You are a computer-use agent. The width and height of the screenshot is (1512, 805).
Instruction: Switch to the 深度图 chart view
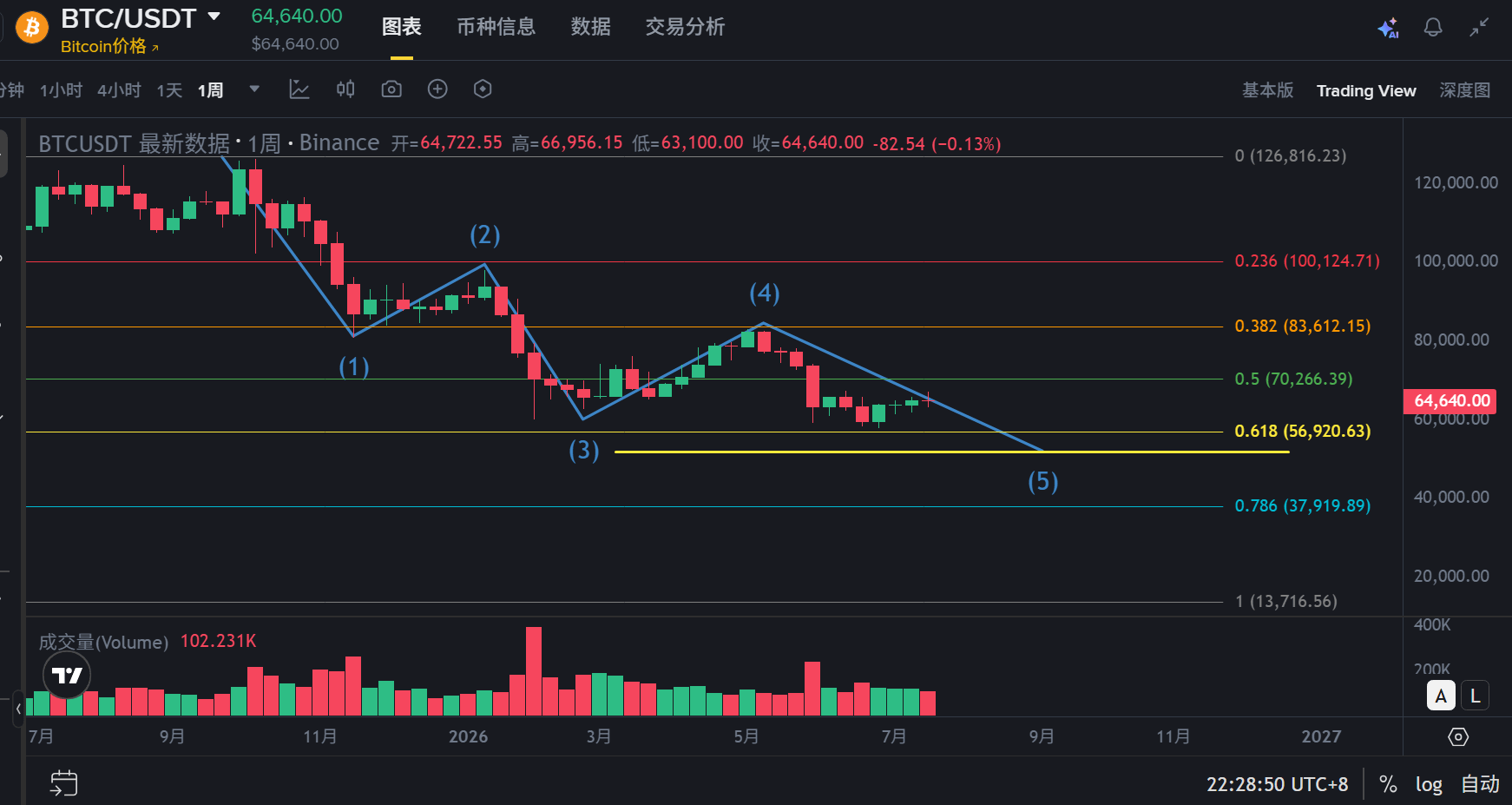click(1465, 90)
